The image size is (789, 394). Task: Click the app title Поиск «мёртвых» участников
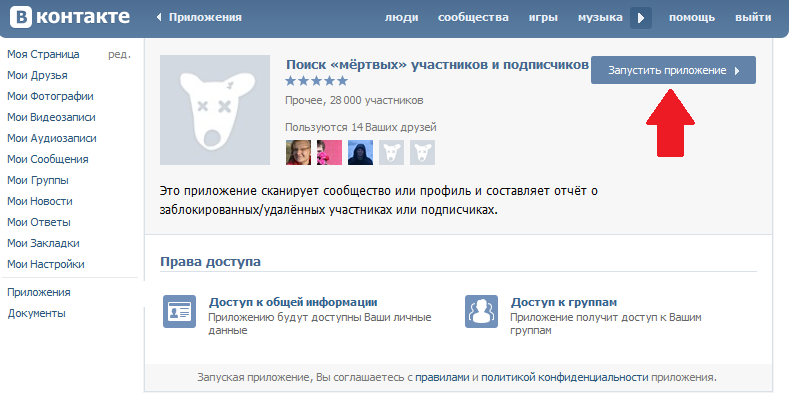pyautogui.click(x=437, y=65)
